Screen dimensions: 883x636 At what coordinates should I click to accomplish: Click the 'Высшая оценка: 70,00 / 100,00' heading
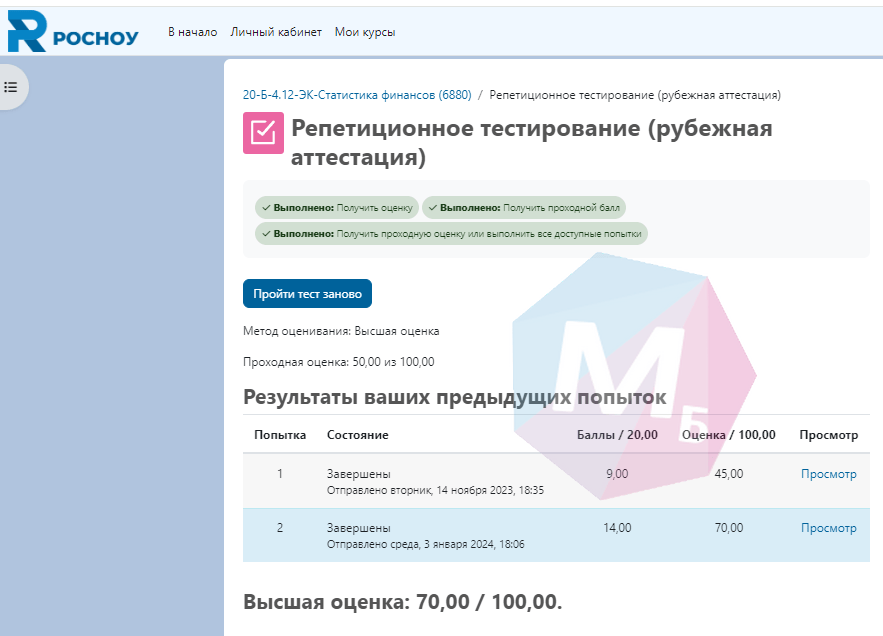tap(402, 602)
